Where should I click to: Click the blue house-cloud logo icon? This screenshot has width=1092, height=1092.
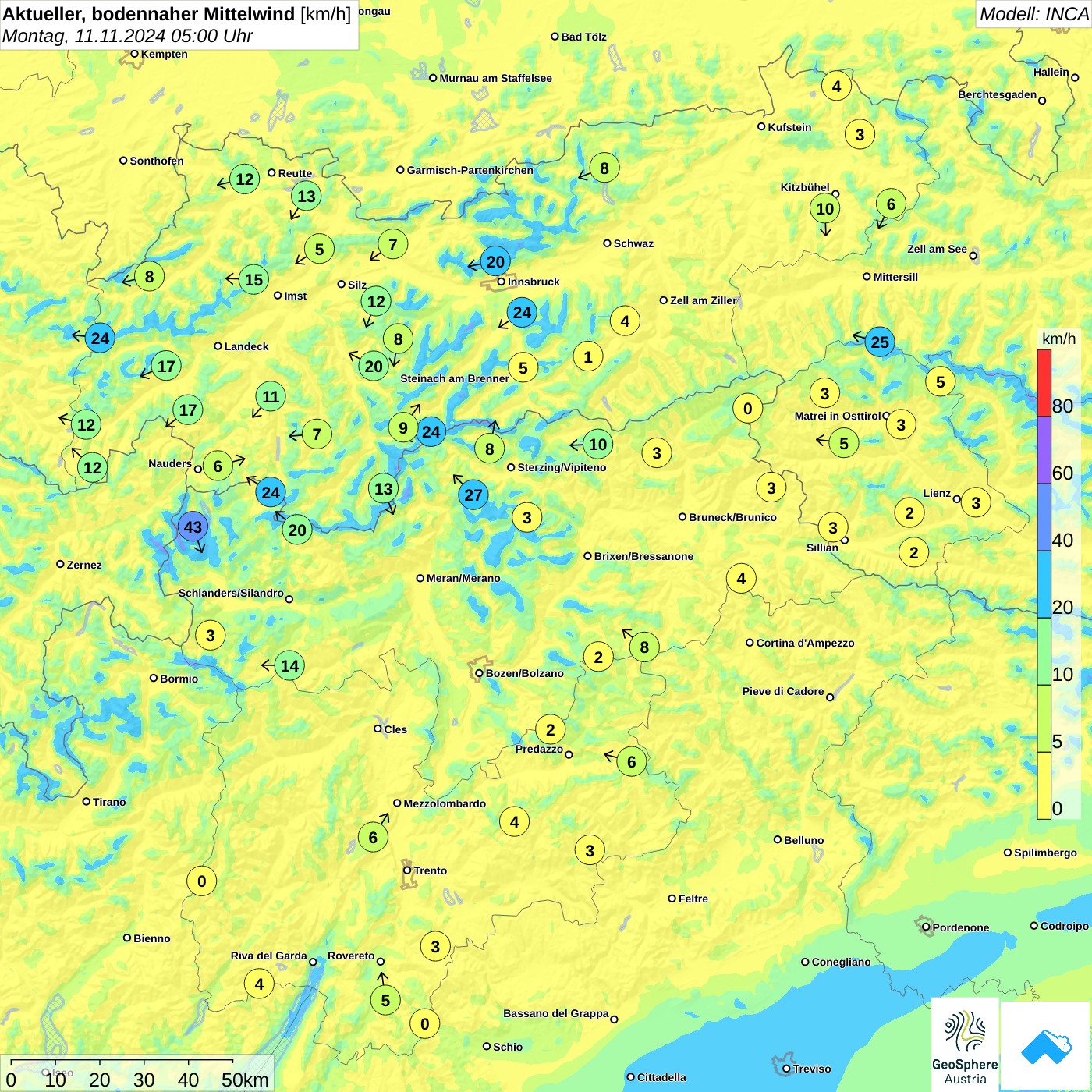pyautogui.click(x=1045, y=1046)
